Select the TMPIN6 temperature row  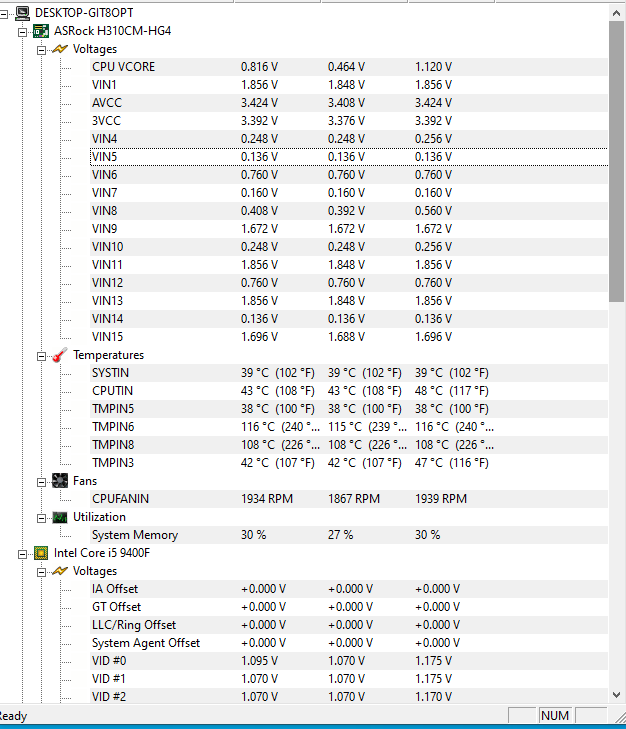click(x=349, y=427)
